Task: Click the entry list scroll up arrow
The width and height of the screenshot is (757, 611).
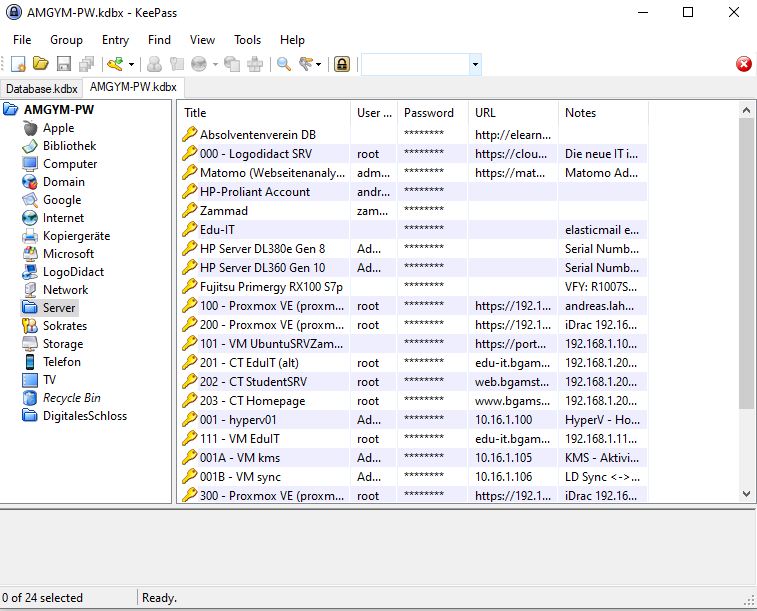Action: tap(746, 111)
